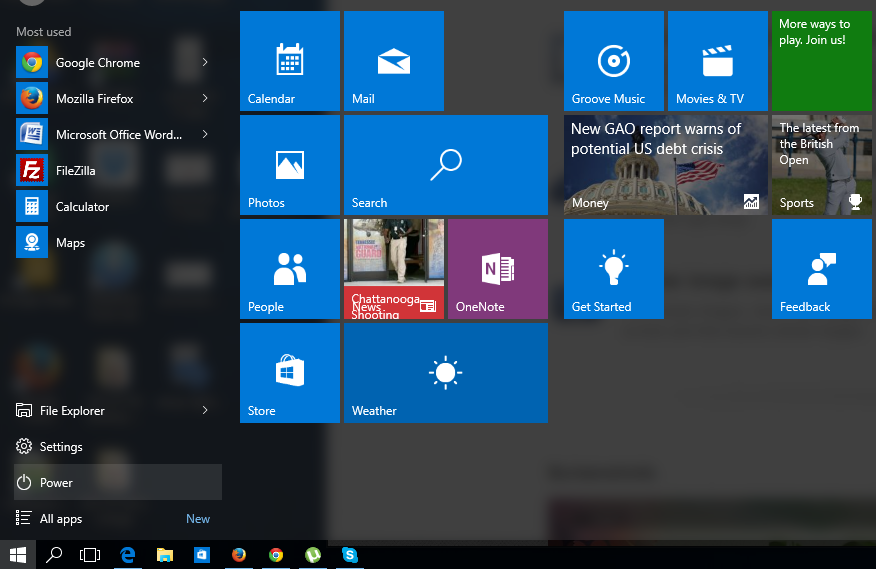
Task: Open Firefox from the taskbar
Action: (x=239, y=554)
